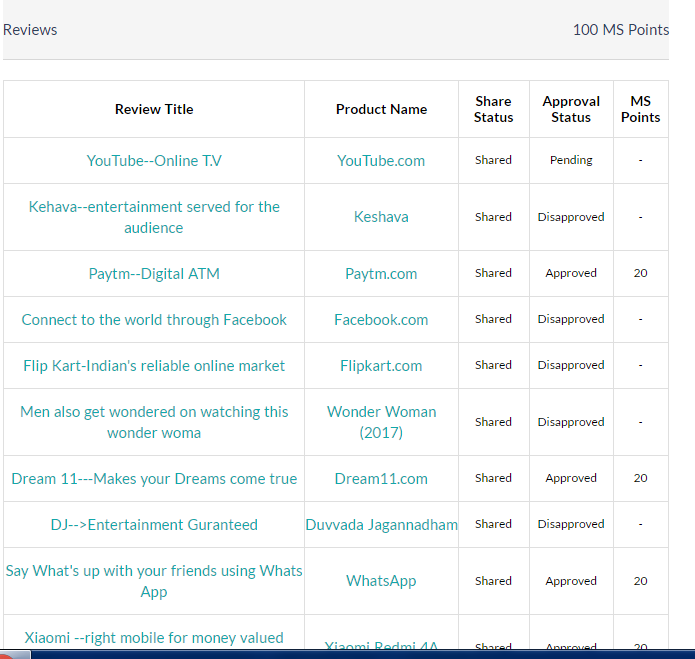695x659 pixels.
Task: Select Shared status in the Dream11 row
Action: [x=493, y=478]
